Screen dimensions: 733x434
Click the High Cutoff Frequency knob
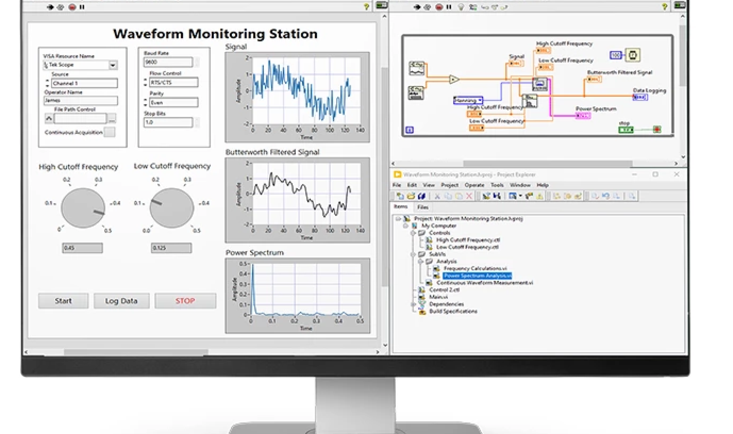point(83,208)
